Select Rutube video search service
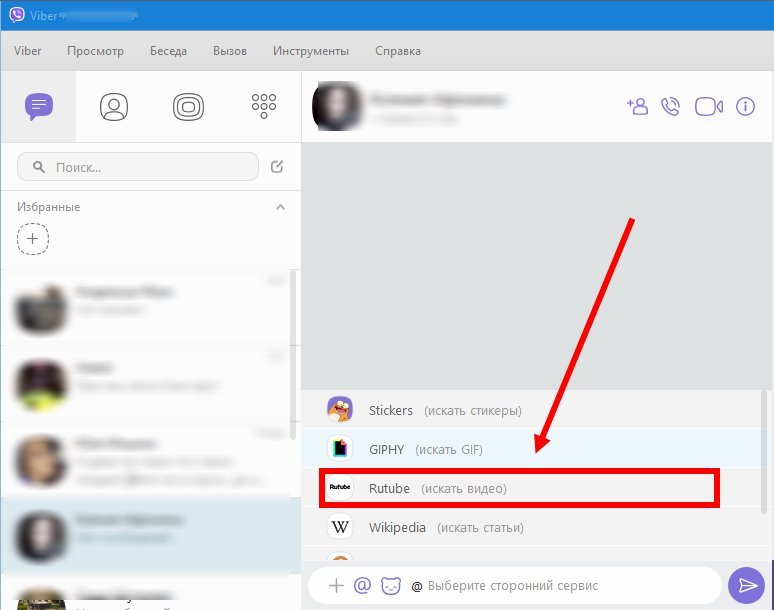Viewport: 774px width, 610px height. click(x=518, y=488)
